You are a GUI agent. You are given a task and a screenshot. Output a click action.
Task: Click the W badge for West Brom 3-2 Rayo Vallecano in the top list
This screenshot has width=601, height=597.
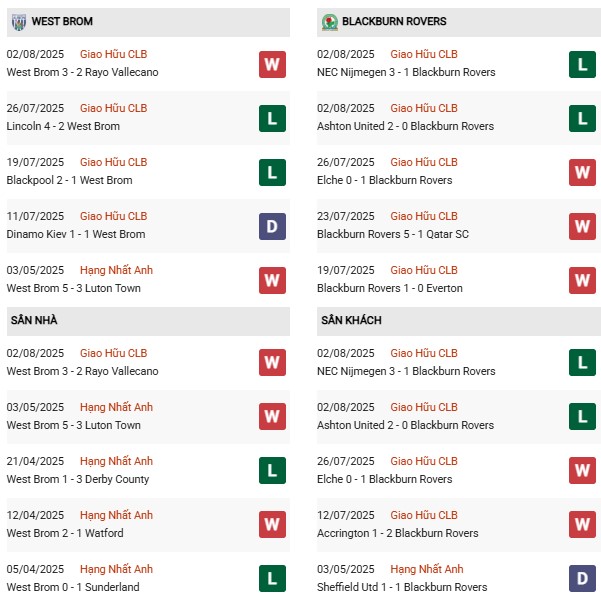point(272,65)
